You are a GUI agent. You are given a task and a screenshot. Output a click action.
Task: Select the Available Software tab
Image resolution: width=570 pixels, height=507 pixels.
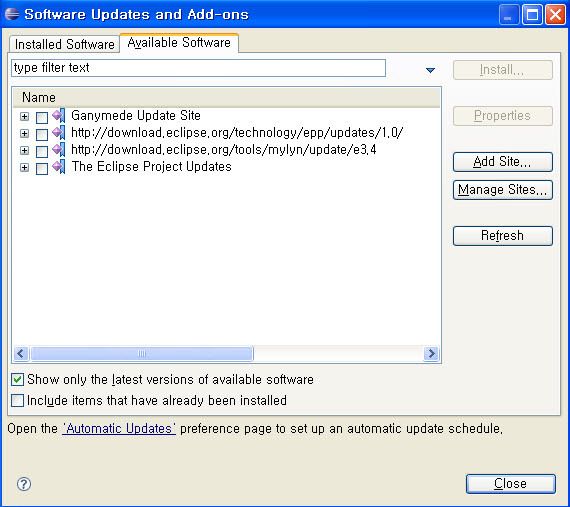[x=179, y=43]
